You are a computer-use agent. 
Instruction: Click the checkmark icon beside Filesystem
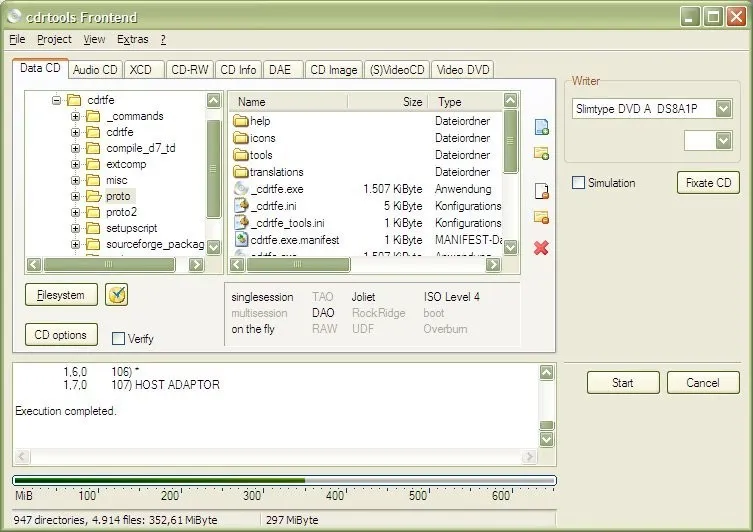click(117, 294)
